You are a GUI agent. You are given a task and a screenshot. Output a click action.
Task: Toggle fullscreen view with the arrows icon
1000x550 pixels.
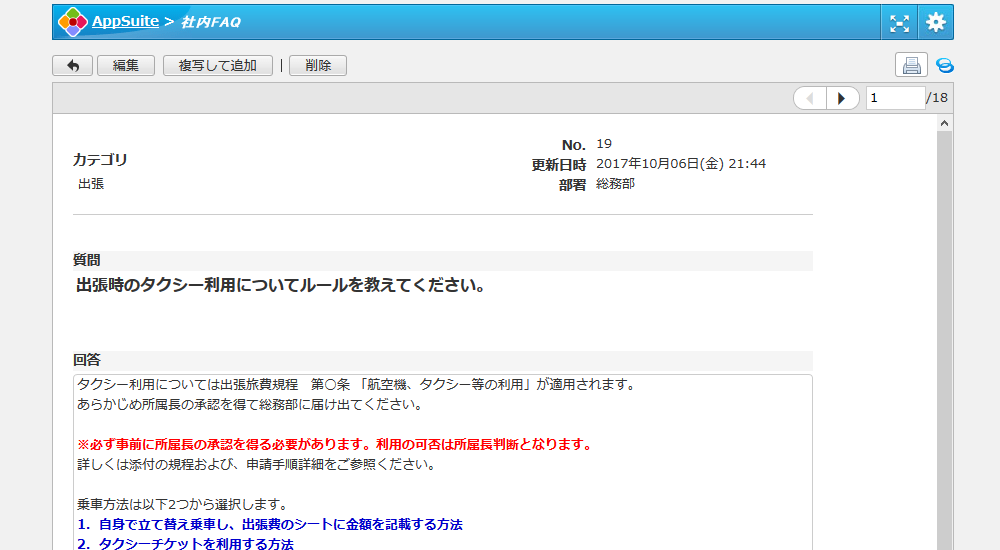pos(900,22)
